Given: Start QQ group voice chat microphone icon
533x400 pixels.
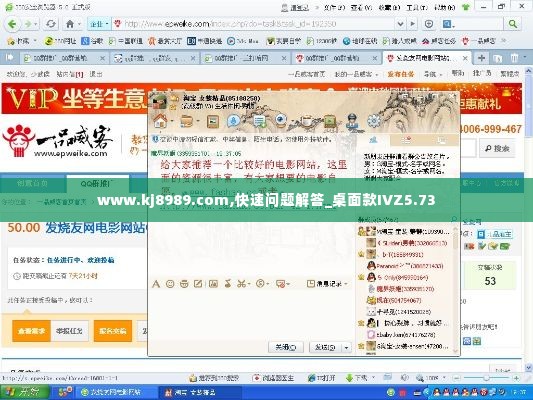Looking at the screenshot, I should coord(234,121).
